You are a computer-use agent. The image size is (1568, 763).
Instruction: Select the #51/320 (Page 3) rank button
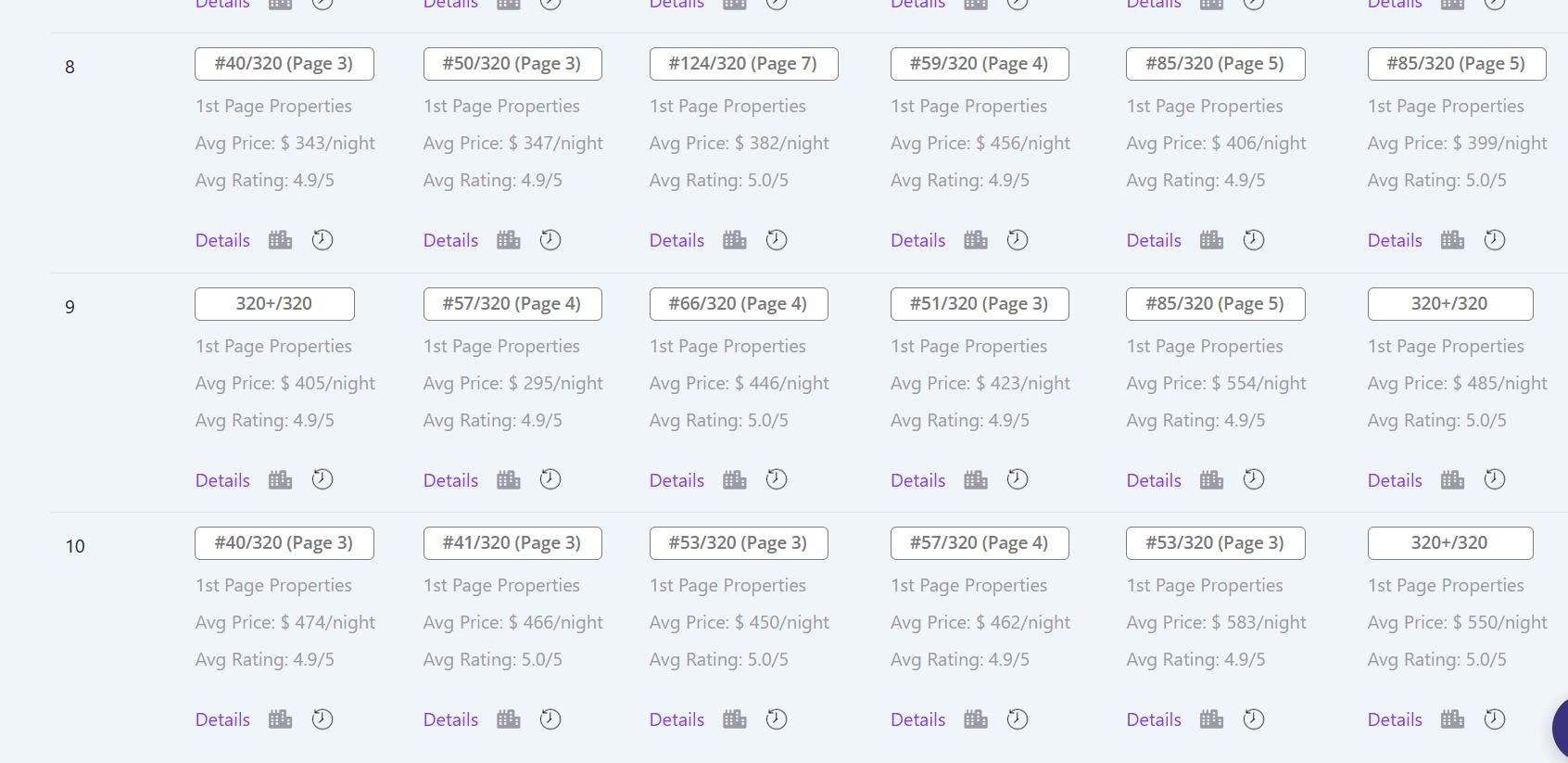(x=980, y=304)
